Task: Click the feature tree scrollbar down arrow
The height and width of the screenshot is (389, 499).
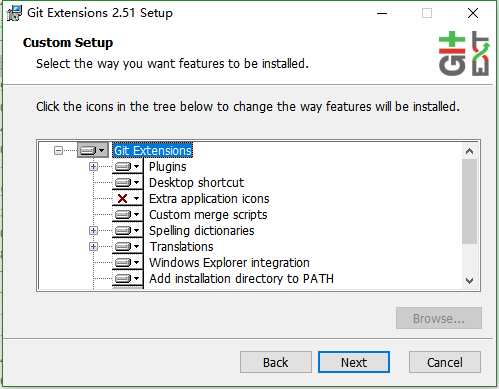Action: coord(469,281)
